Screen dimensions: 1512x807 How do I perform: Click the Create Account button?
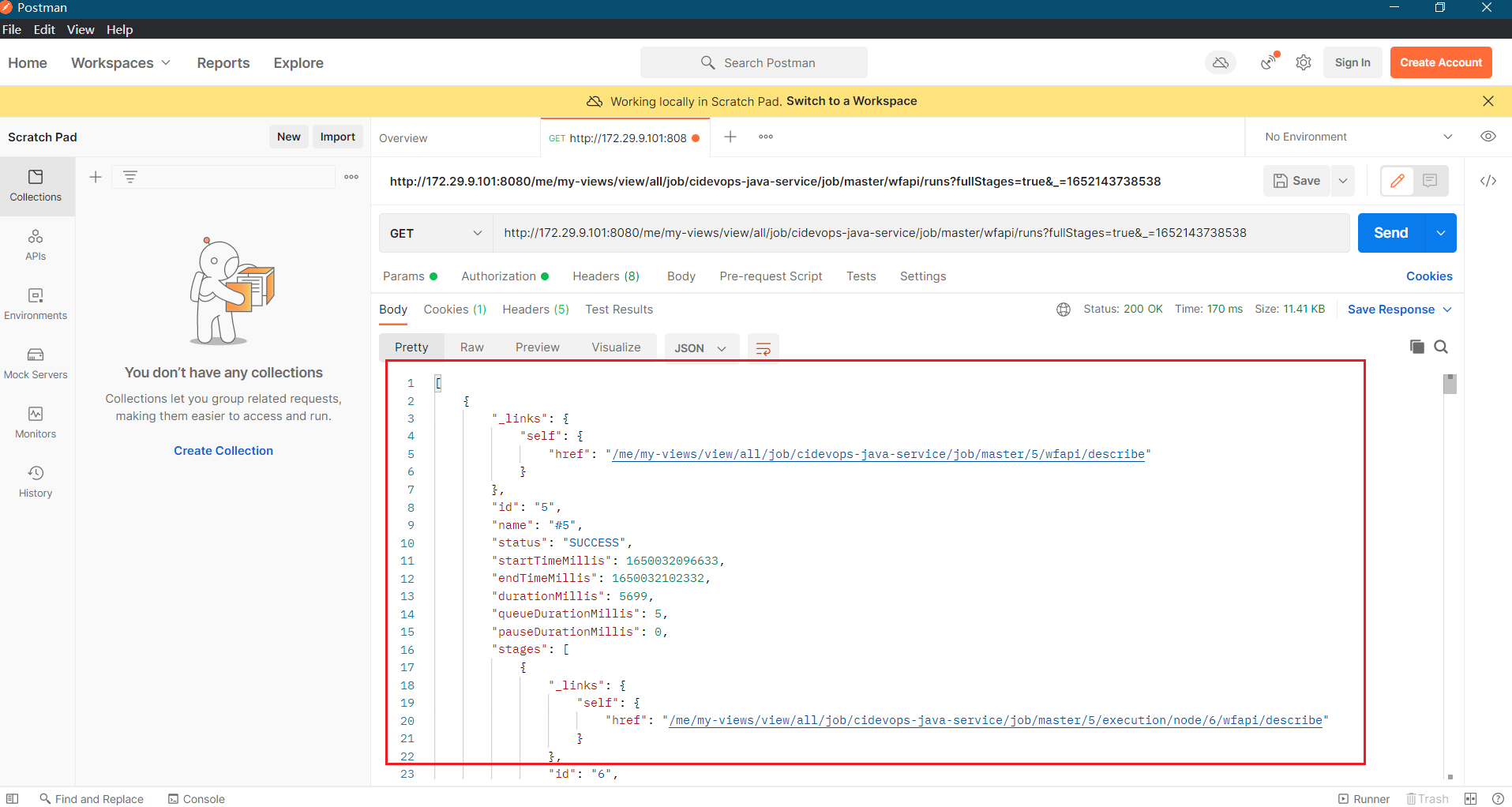(x=1441, y=62)
